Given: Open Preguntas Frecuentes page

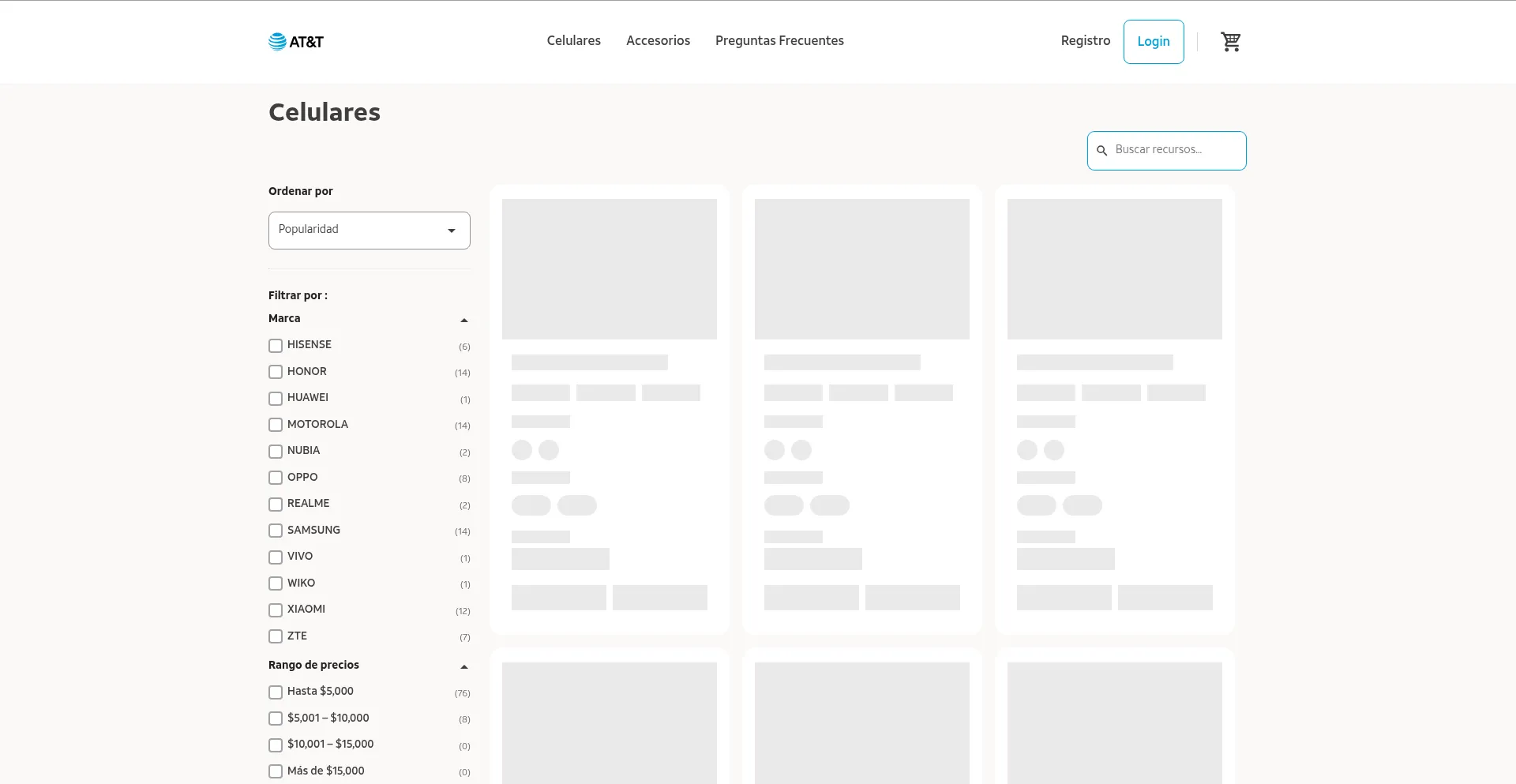Looking at the screenshot, I should [x=779, y=41].
